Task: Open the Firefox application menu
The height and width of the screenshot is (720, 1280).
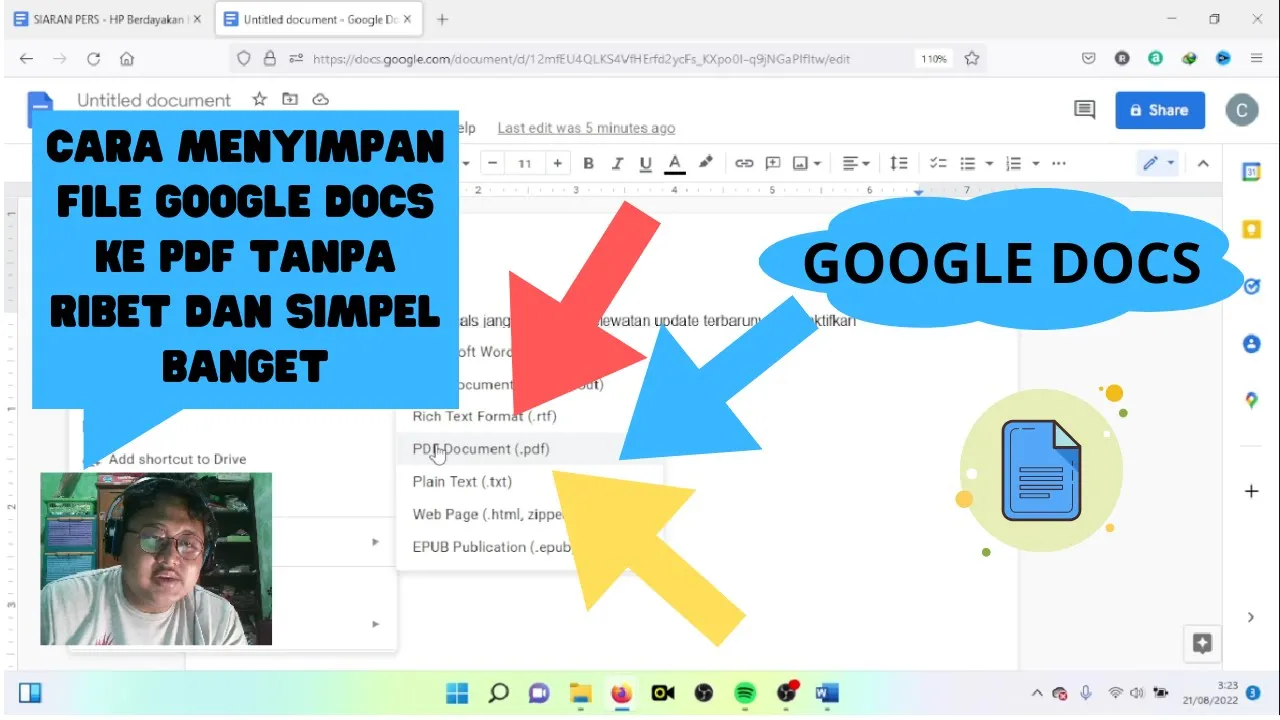Action: tap(1256, 59)
